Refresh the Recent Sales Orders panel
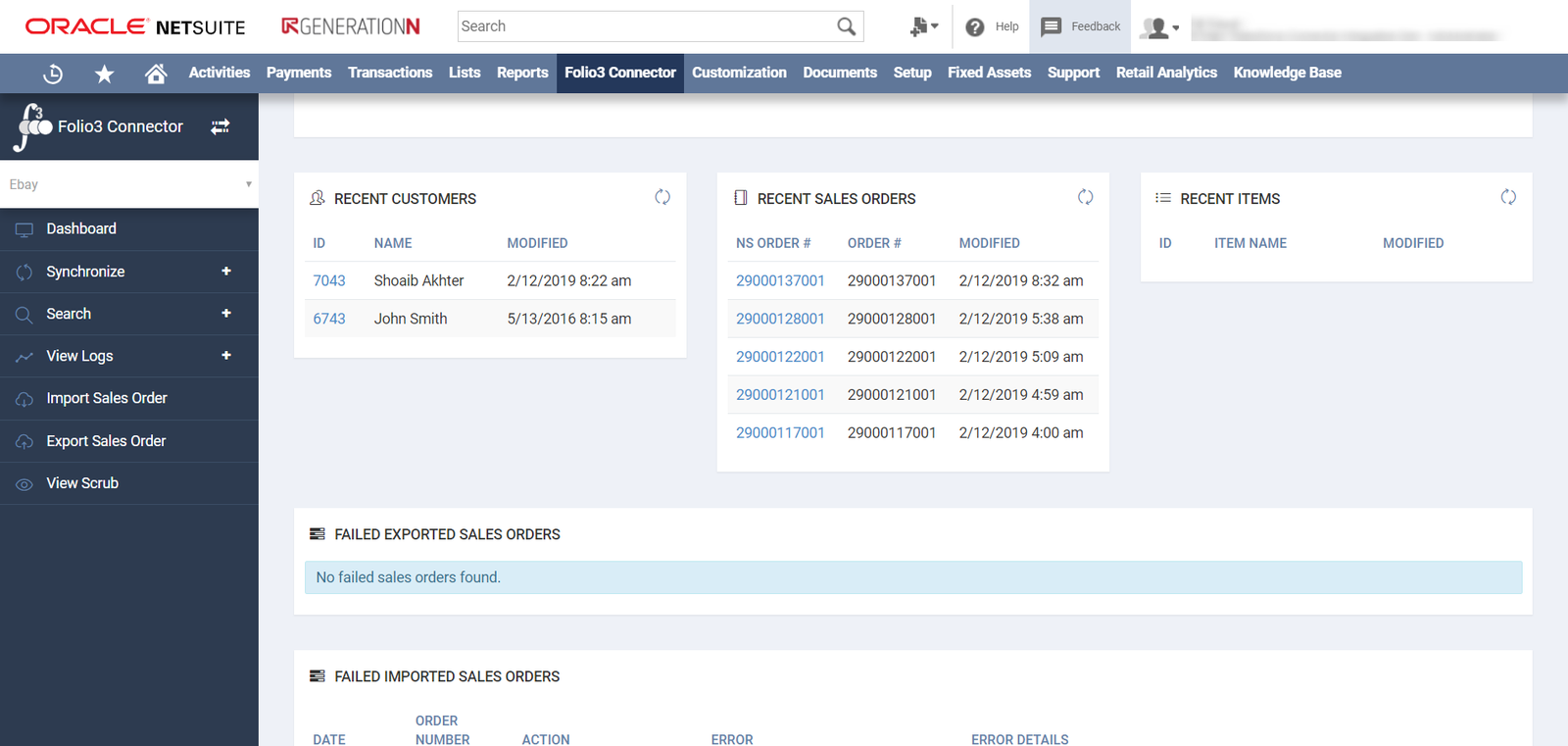This screenshot has width=1568, height=746. tap(1086, 197)
